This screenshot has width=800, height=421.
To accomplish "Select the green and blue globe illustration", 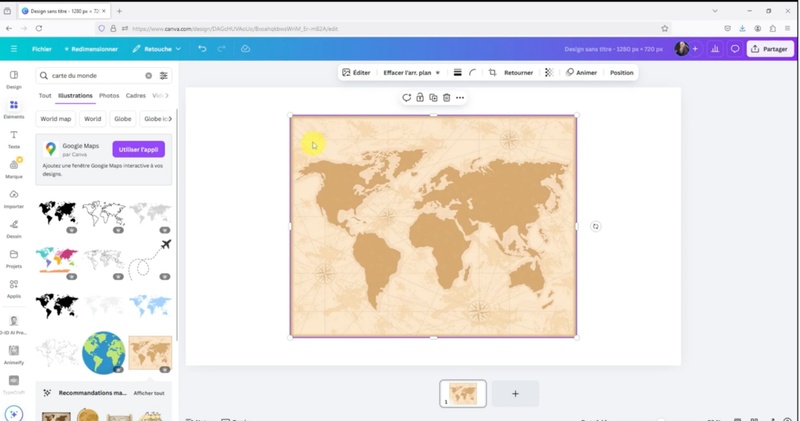I will [104, 353].
